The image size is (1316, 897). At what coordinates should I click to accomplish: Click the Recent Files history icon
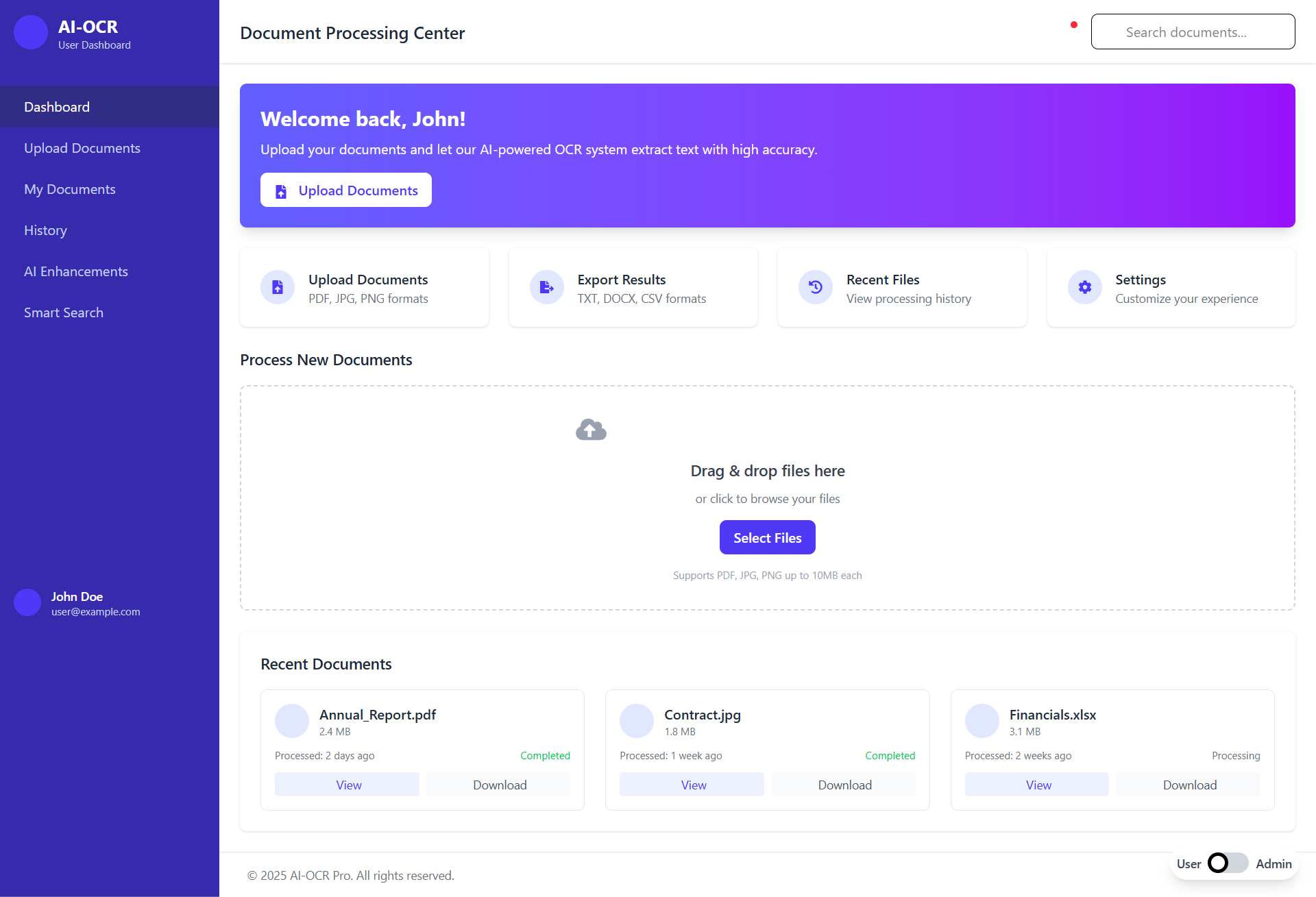point(815,287)
